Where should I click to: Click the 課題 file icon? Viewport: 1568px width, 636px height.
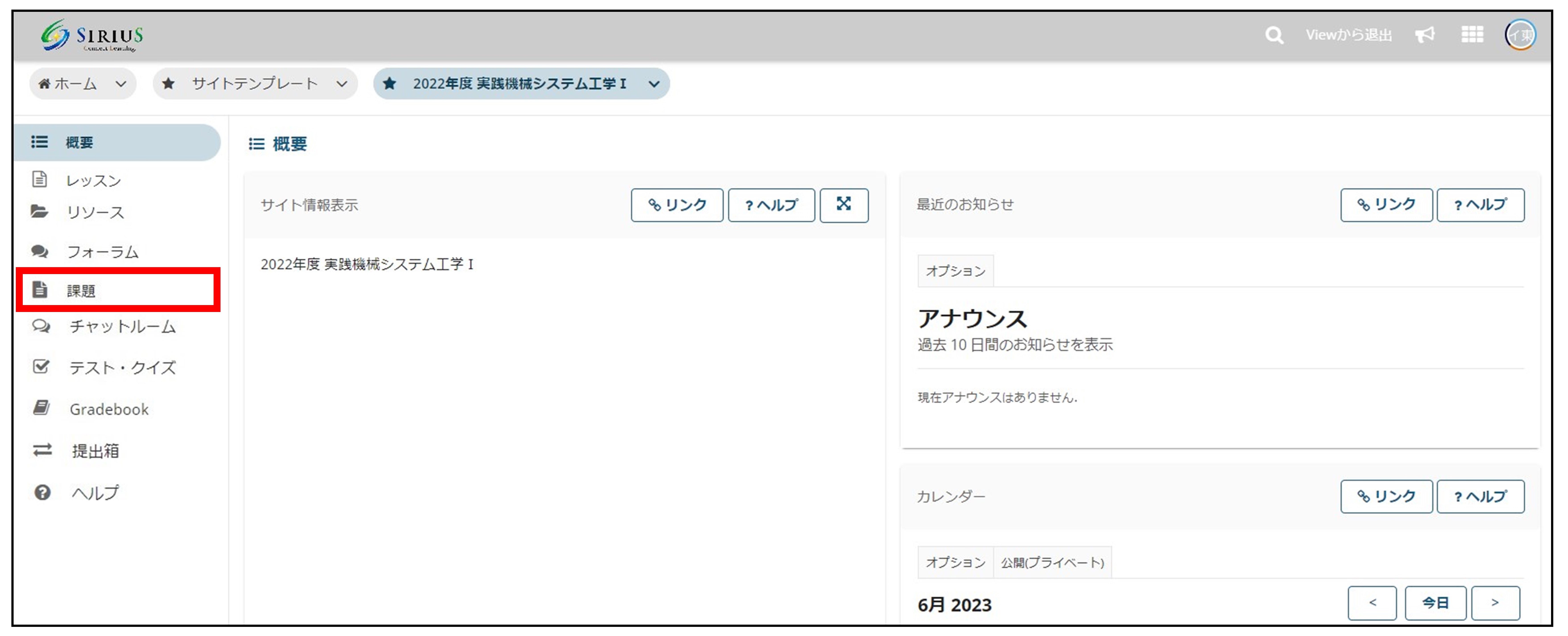tap(39, 290)
